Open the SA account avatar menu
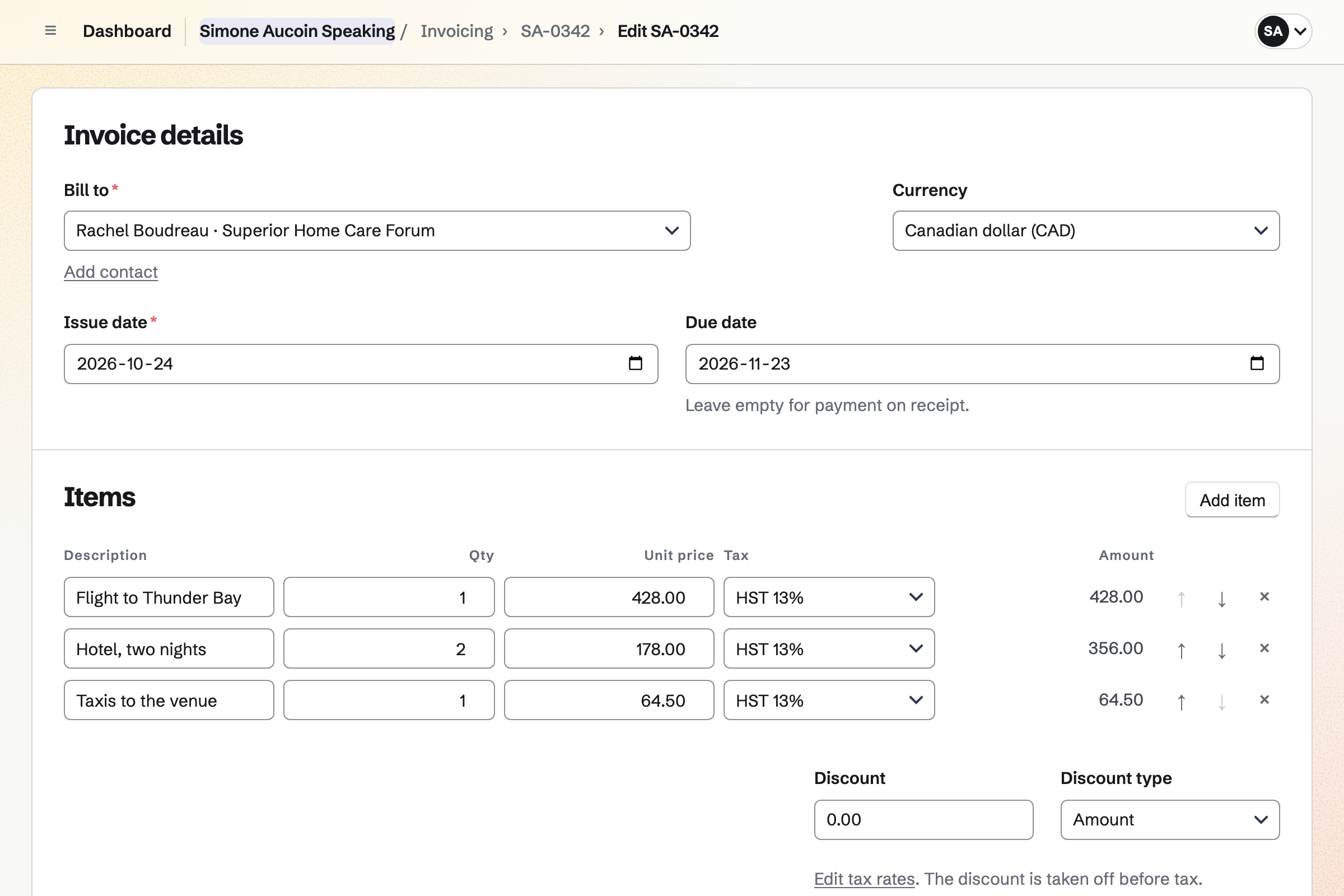Image resolution: width=1344 pixels, height=896 pixels. coord(1283,31)
